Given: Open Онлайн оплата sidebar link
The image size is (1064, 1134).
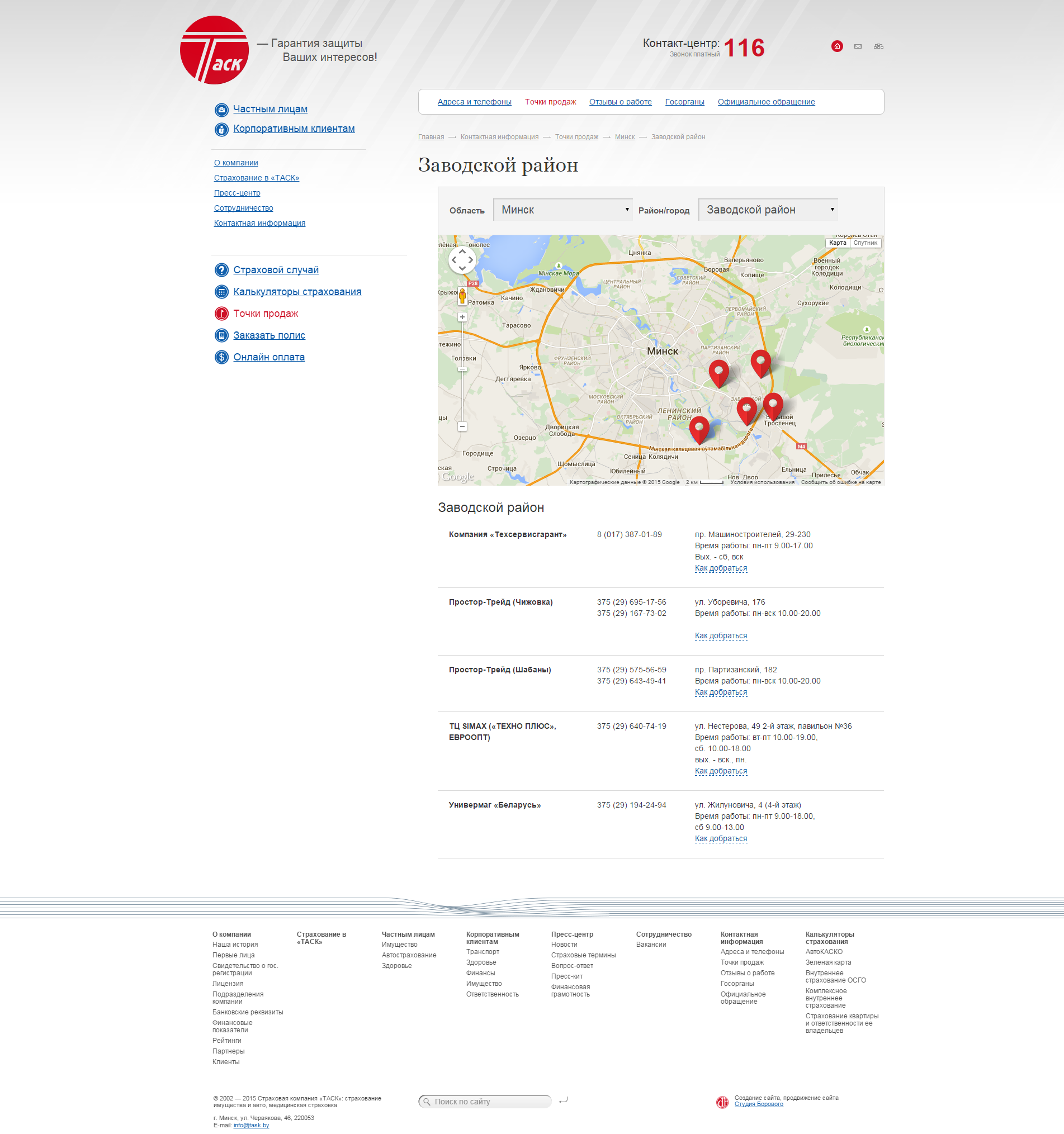Looking at the screenshot, I should pyautogui.click(x=269, y=358).
